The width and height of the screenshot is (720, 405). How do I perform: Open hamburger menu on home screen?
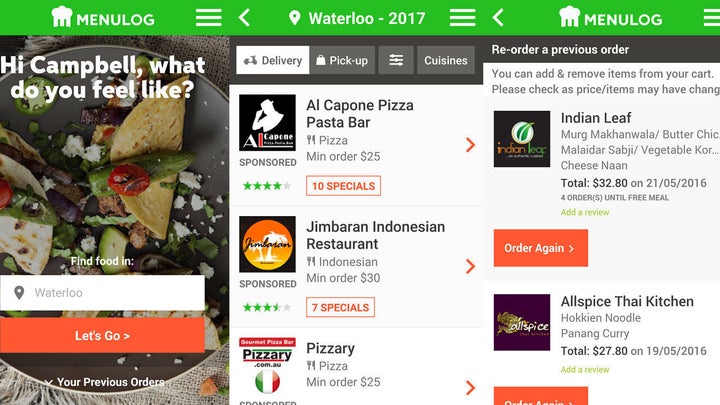click(208, 18)
